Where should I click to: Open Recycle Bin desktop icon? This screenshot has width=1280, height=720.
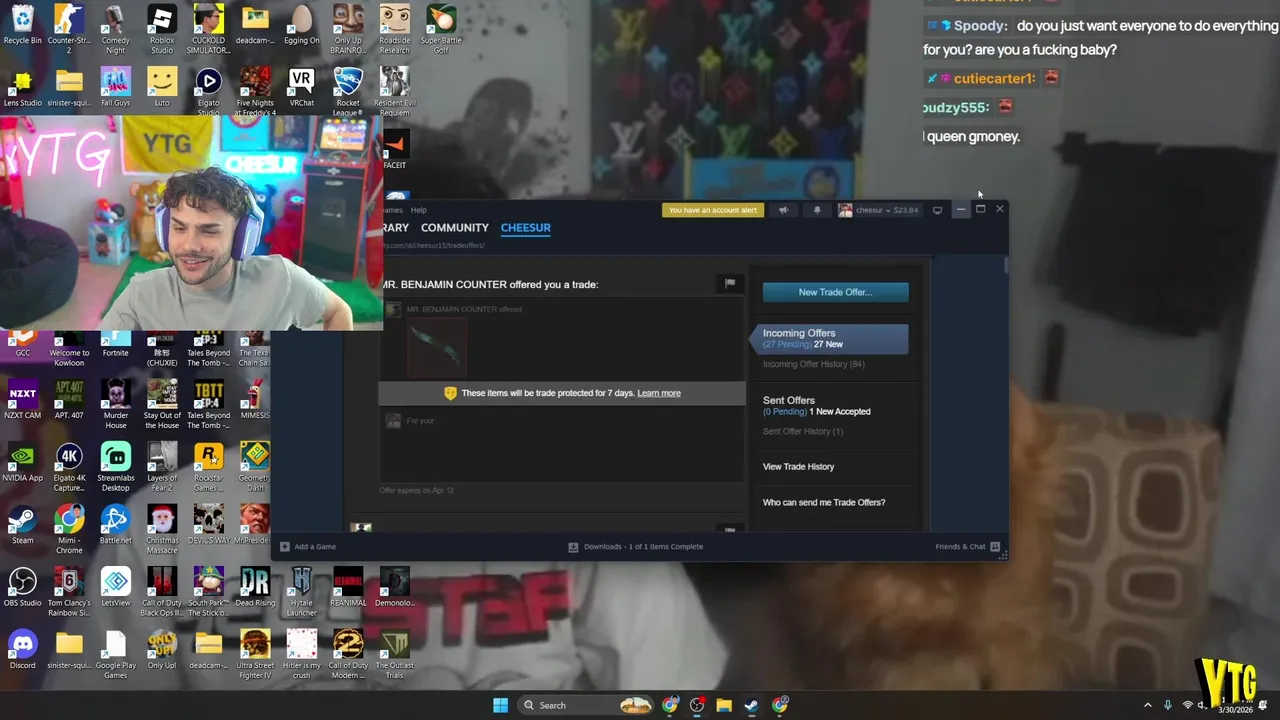(x=22, y=26)
